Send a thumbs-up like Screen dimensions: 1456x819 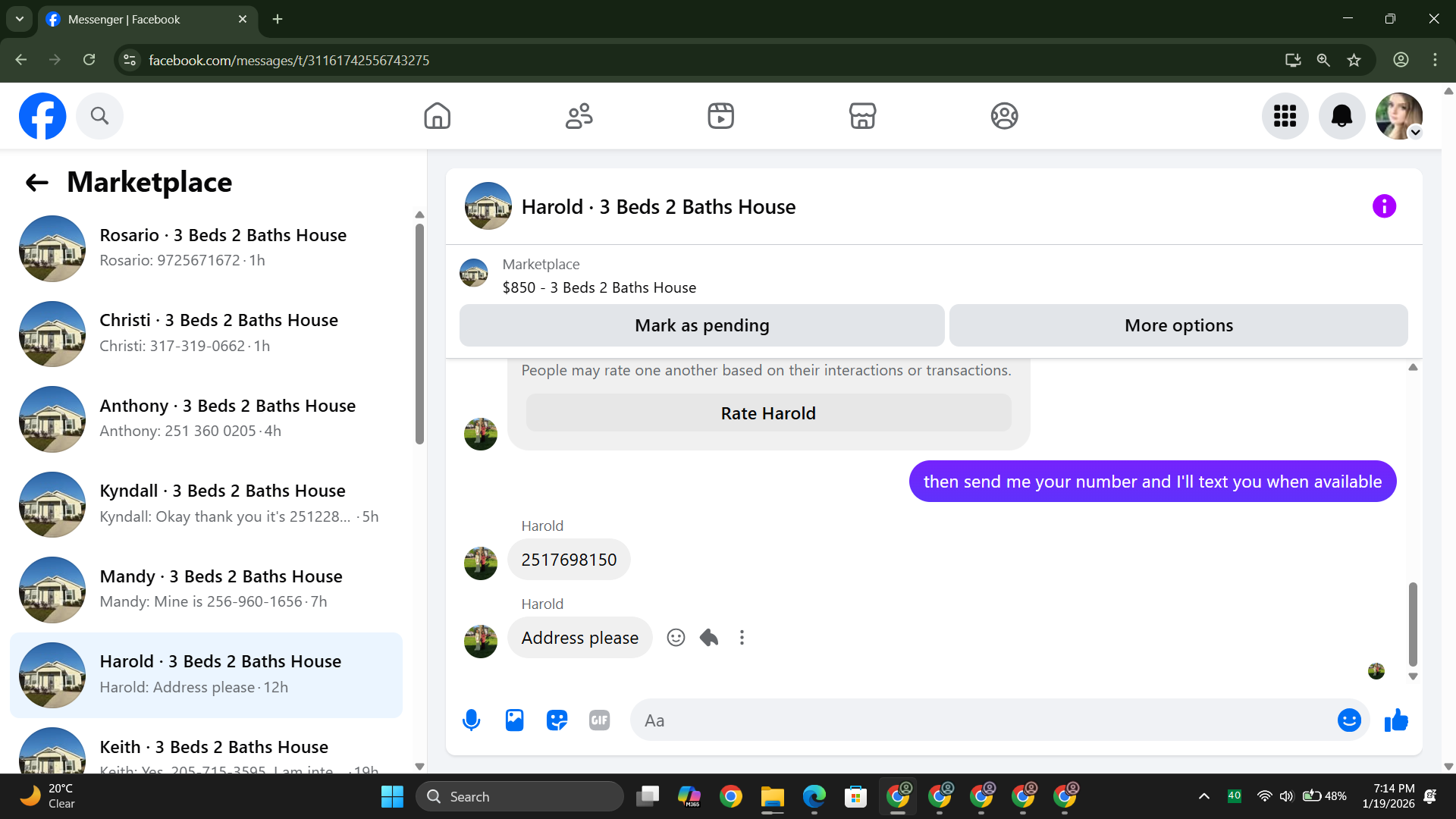click(1396, 720)
